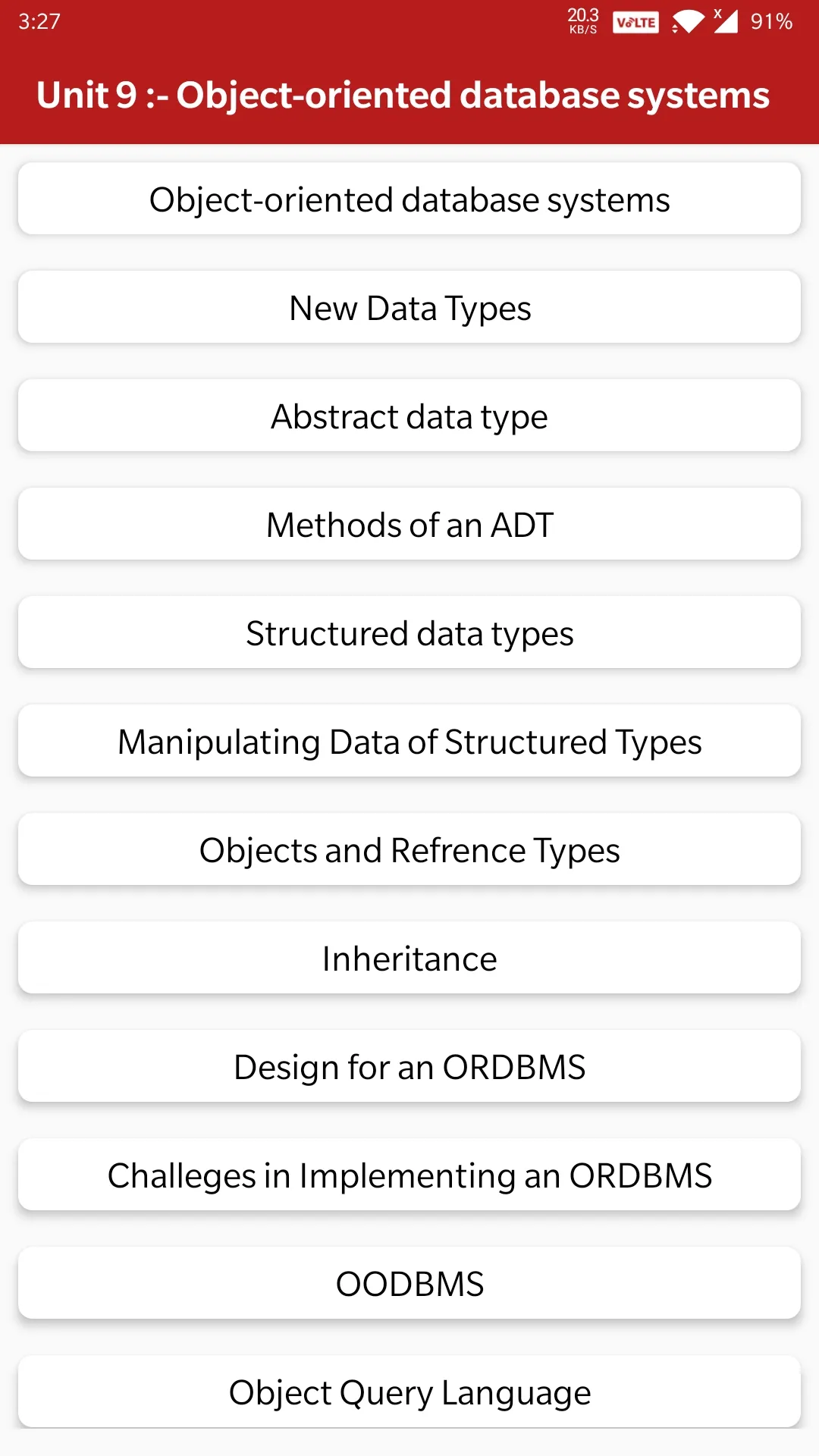Tap the Unit 9 header title

403,96
